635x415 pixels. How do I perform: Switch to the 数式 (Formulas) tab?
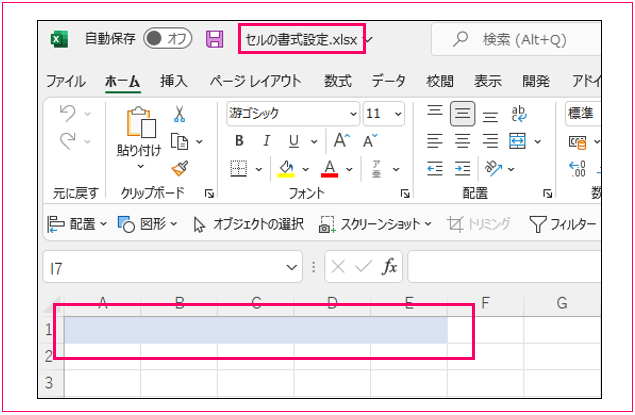pos(337,81)
